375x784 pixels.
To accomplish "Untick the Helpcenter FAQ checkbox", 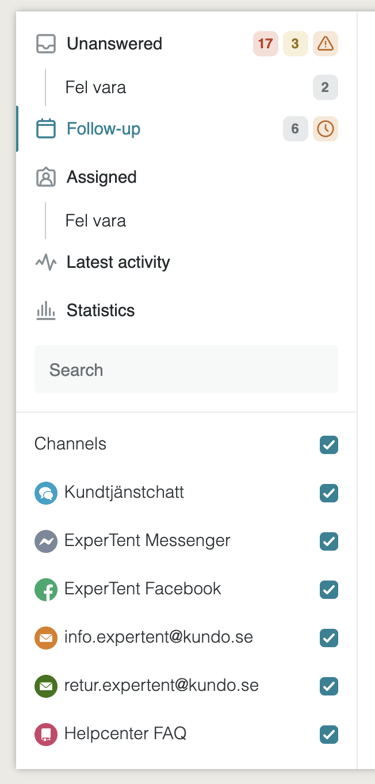I will click(x=328, y=734).
